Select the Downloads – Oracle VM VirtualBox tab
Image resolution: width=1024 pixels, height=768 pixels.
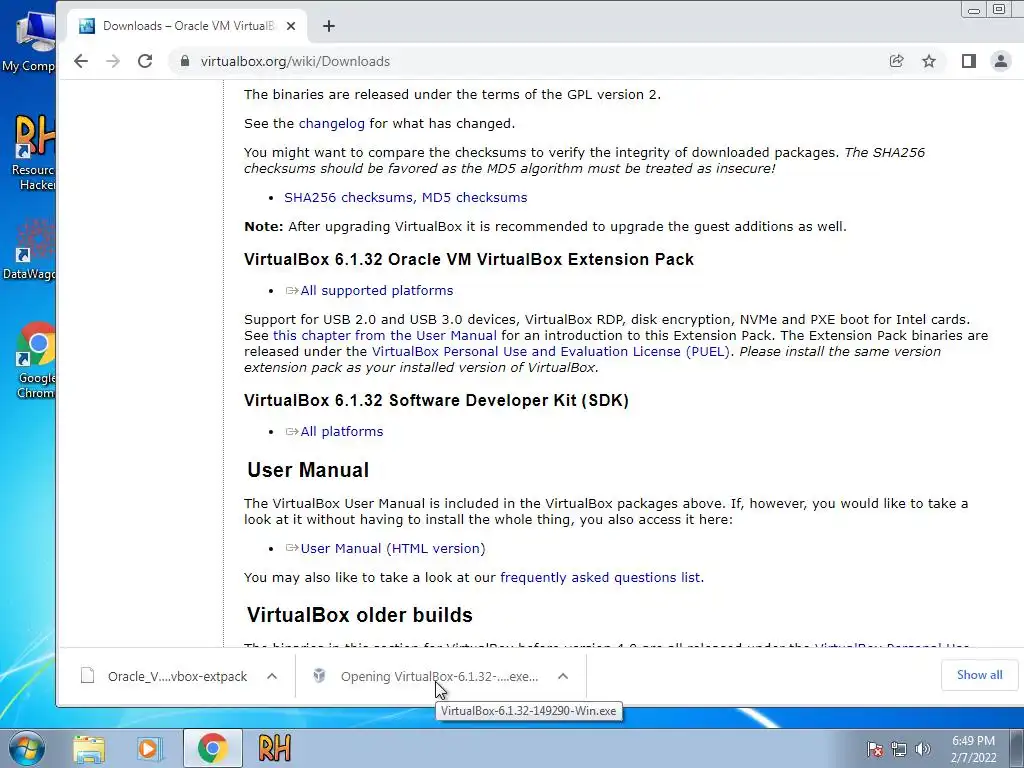[x=187, y=26]
